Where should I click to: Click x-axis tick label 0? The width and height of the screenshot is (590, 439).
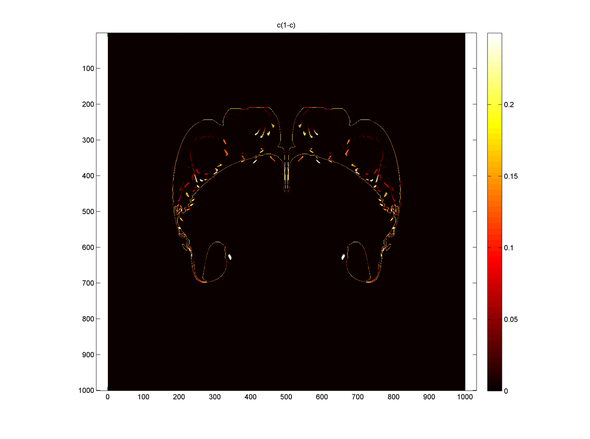pos(108,397)
